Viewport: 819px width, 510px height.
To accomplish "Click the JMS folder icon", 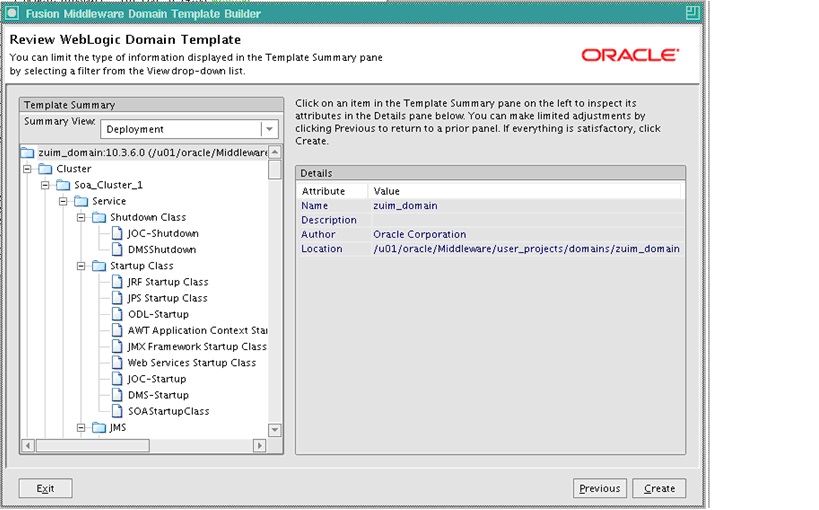I will [99, 427].
